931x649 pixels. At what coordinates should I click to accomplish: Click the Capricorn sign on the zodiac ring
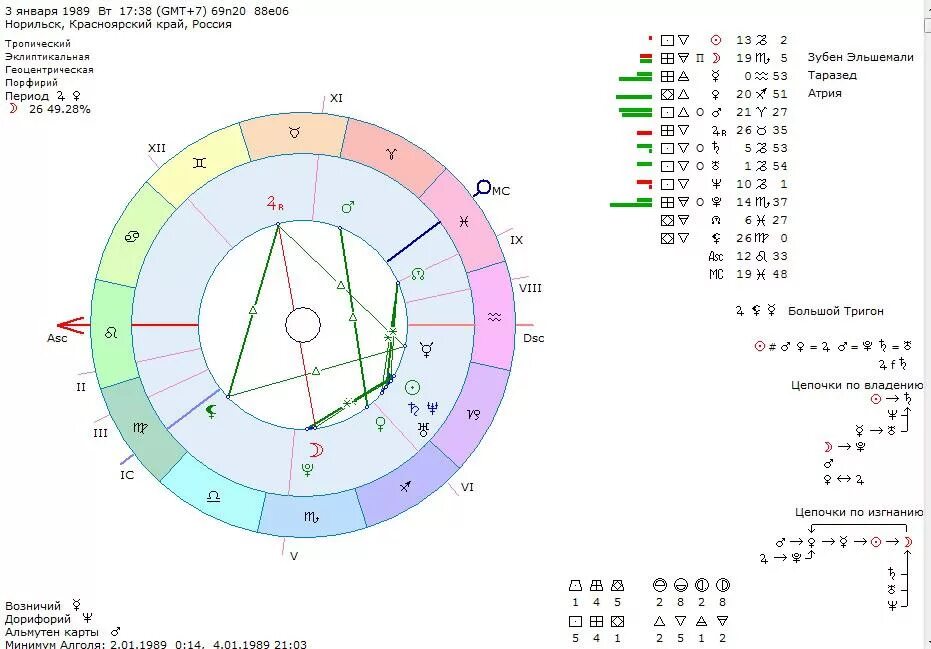474,414
